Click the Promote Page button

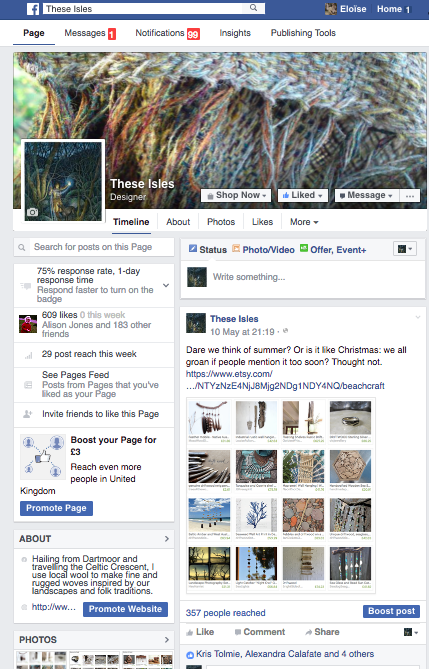point(56,508)
